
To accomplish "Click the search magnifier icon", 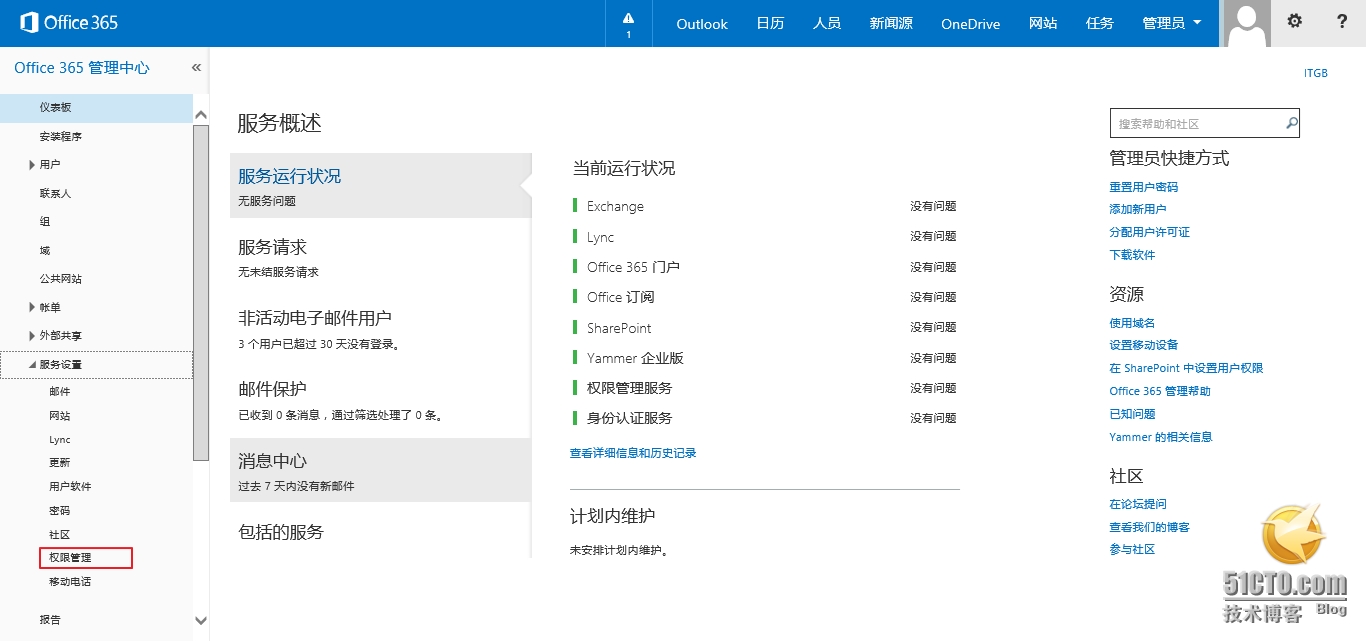I will [1291, 124].
